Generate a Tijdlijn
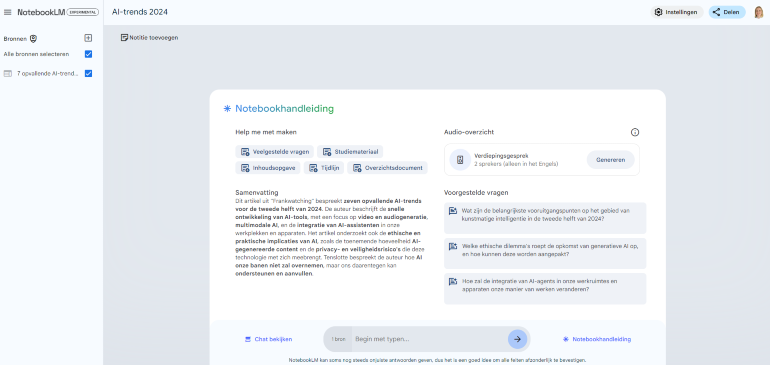 click(x=324, y=168)
